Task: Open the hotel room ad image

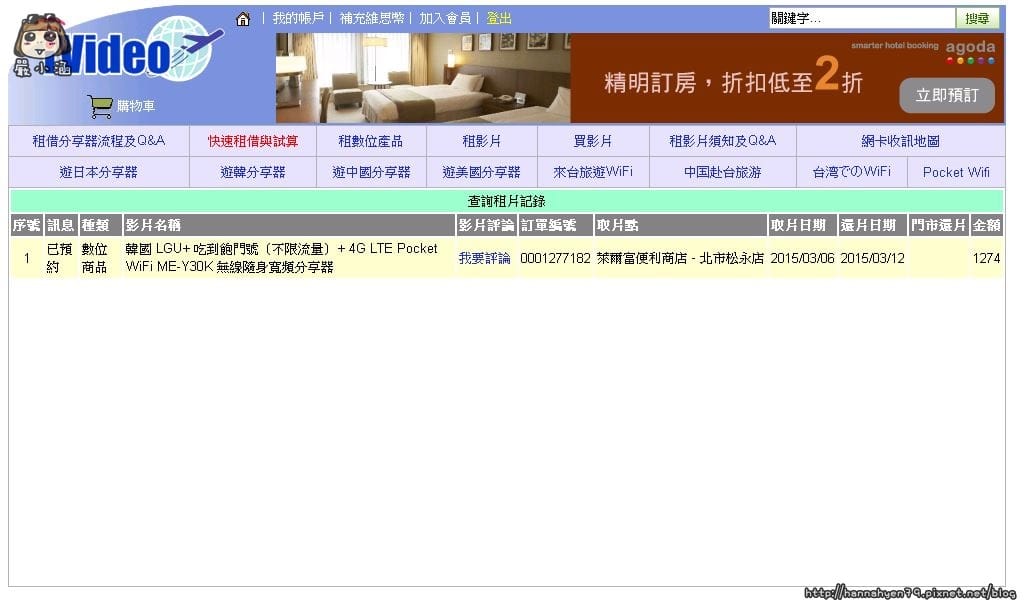Action: [x=423, y=78]
